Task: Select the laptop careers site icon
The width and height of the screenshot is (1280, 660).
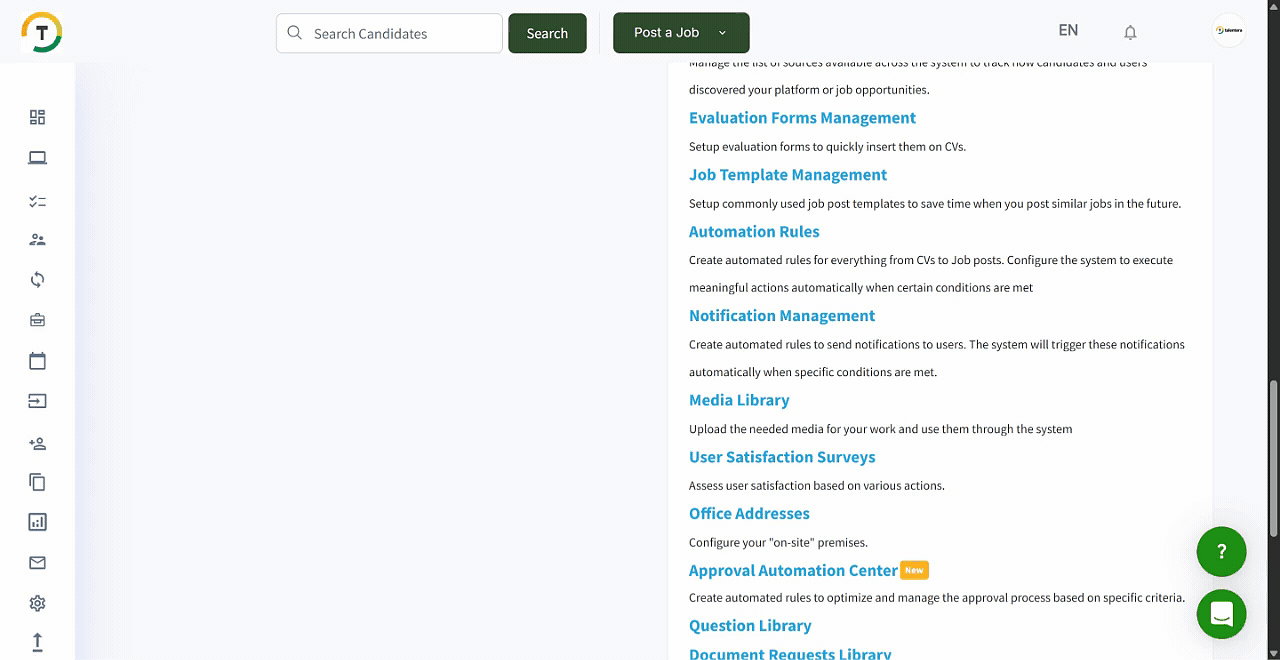Action: 37,157
